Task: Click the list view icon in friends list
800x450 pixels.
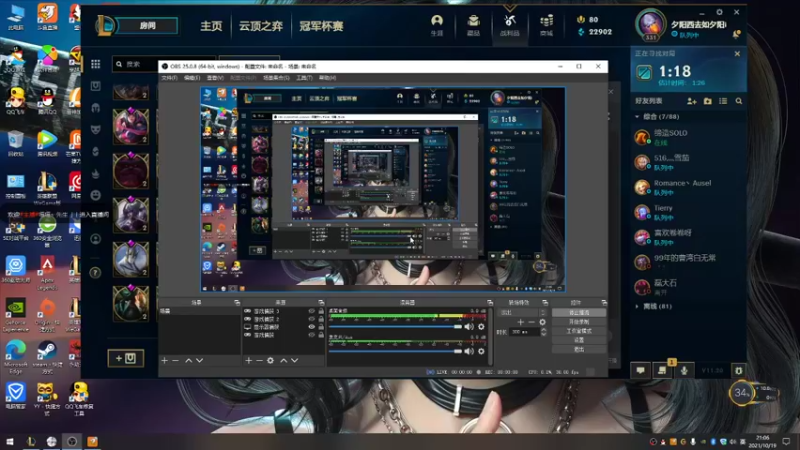Action: pos(723,101)
